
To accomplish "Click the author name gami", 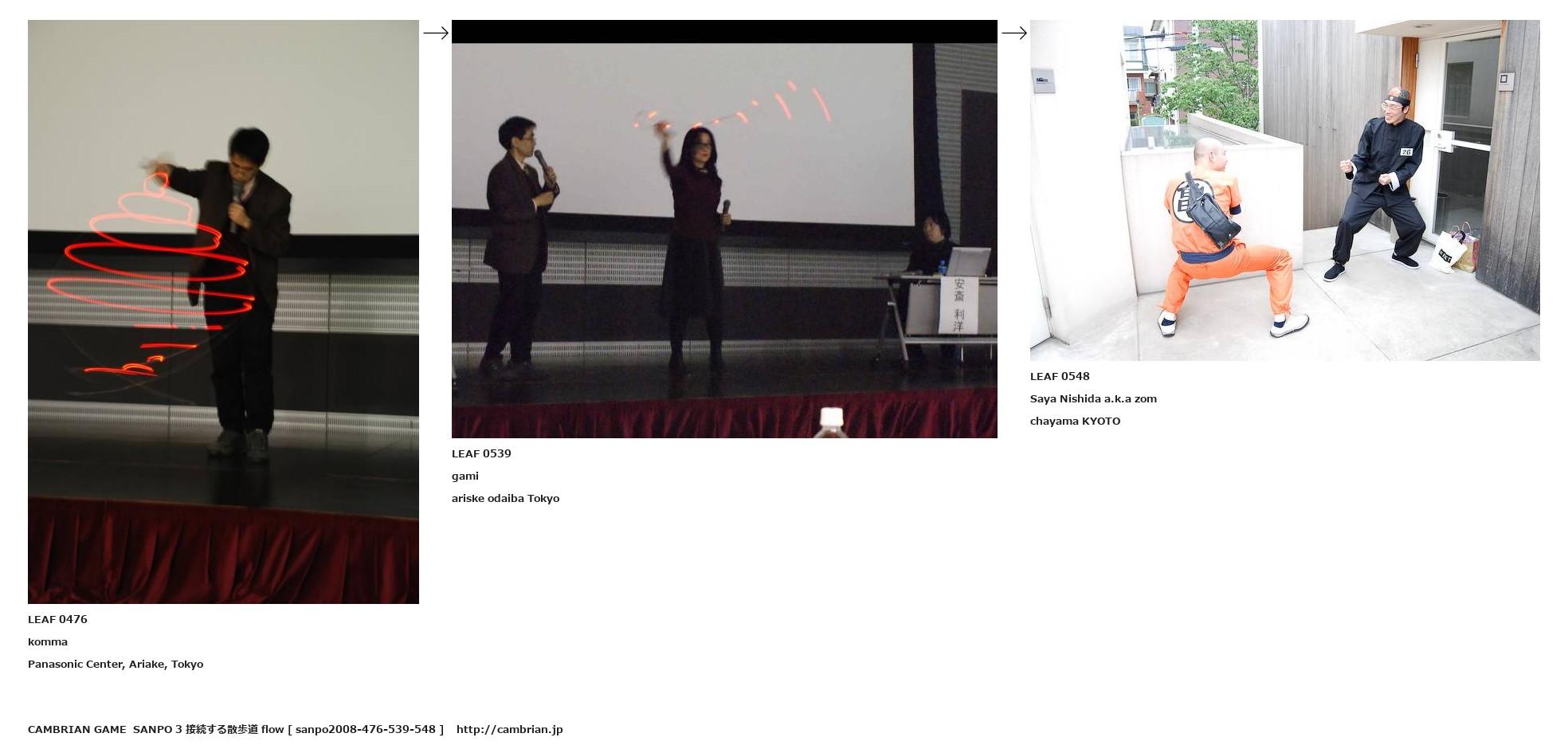I will [465, 476].
